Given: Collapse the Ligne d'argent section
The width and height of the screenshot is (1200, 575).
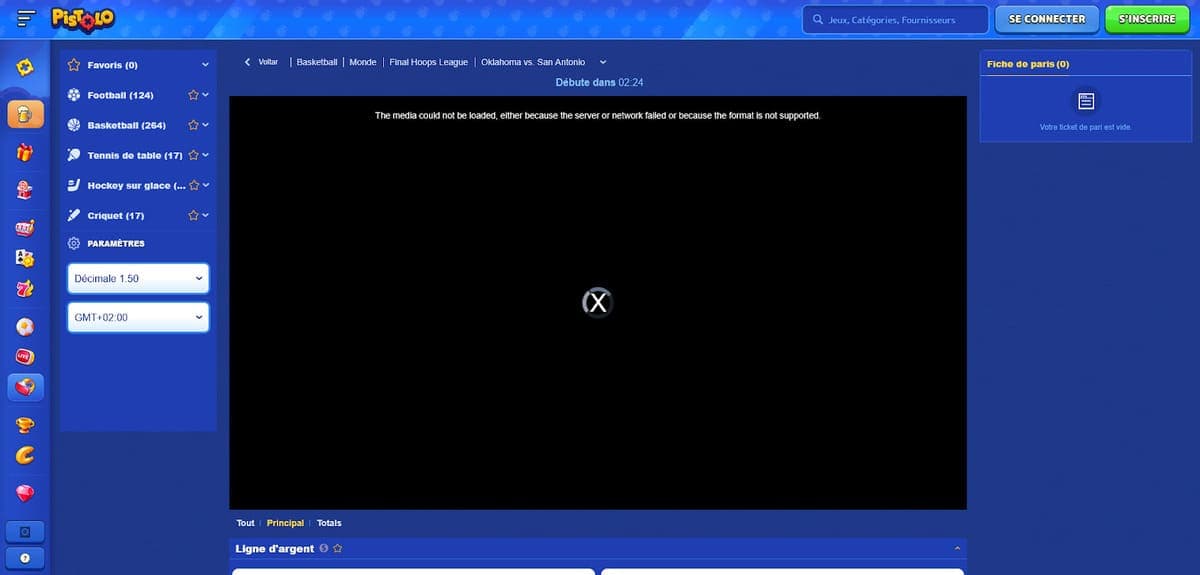Looking at the screenshot, I should 957,549.
